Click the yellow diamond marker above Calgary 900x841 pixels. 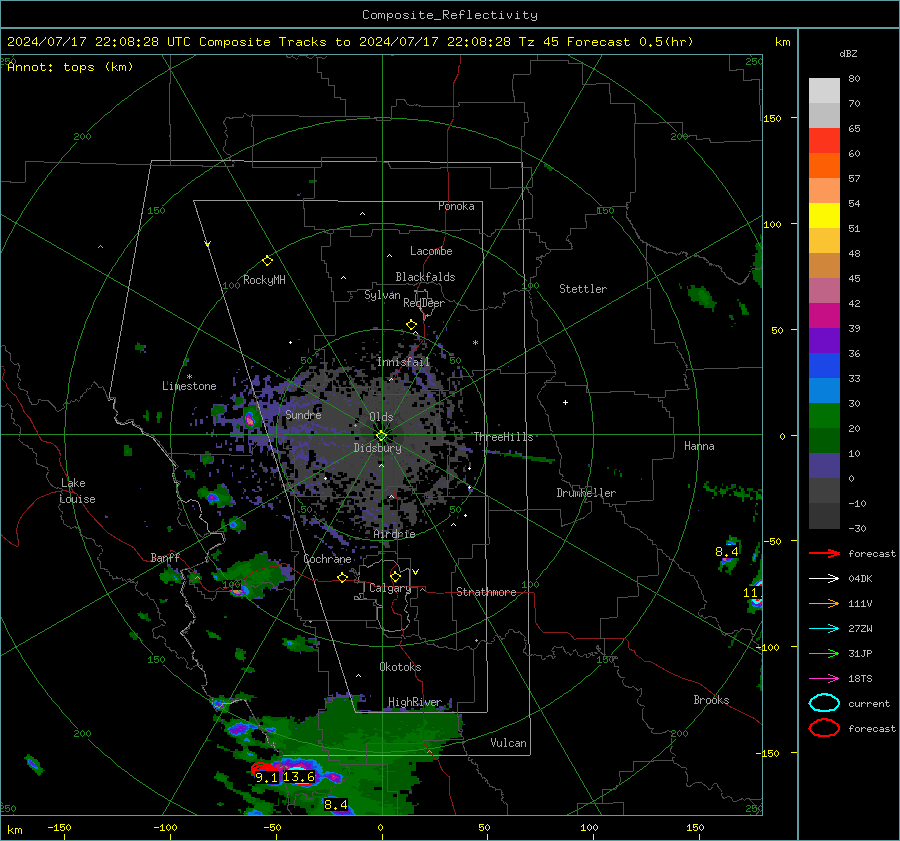395,576
